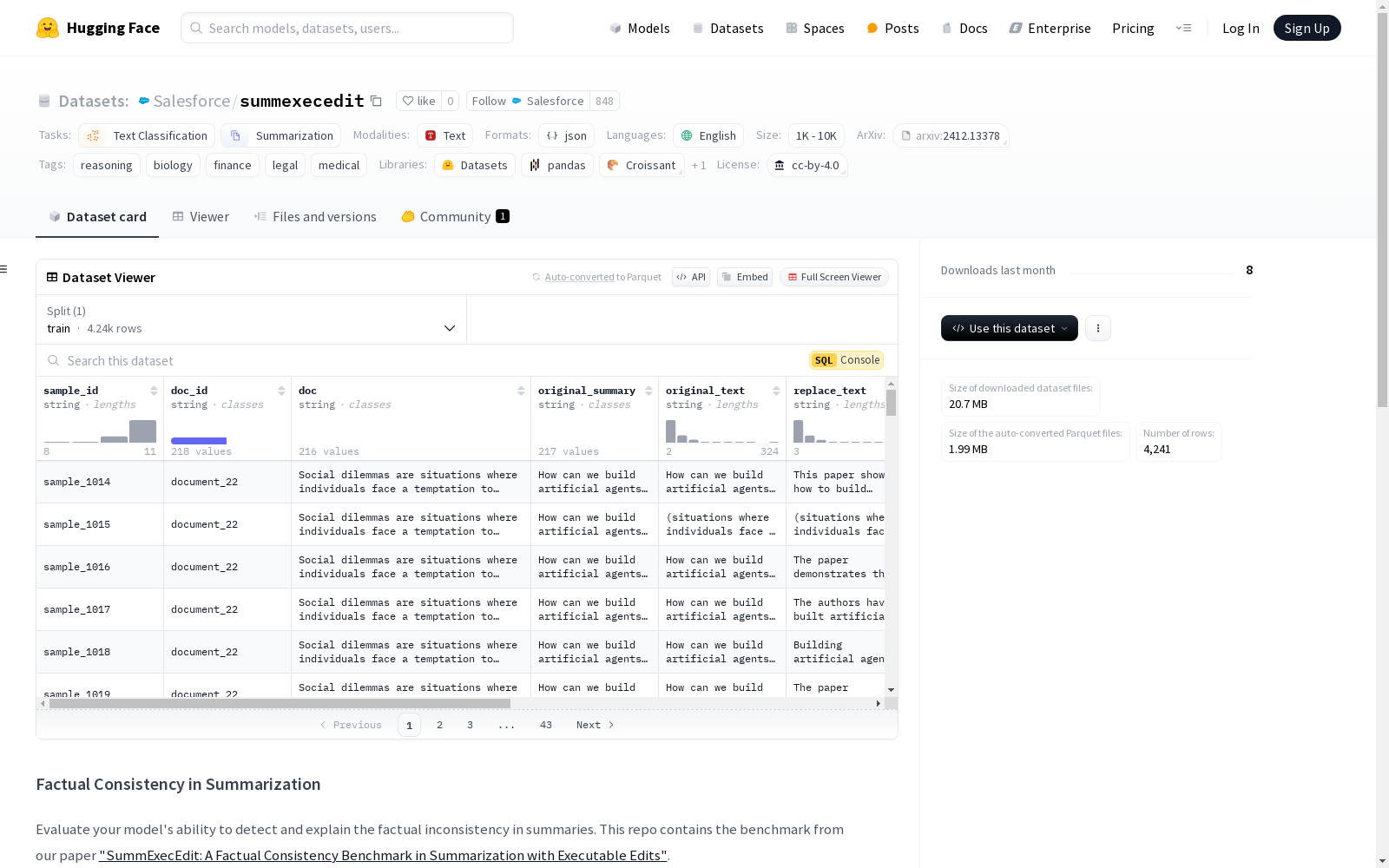Click the json format tag
Image resolution: width=1389 pixels, height=868 pixels.
pos(567,135)
